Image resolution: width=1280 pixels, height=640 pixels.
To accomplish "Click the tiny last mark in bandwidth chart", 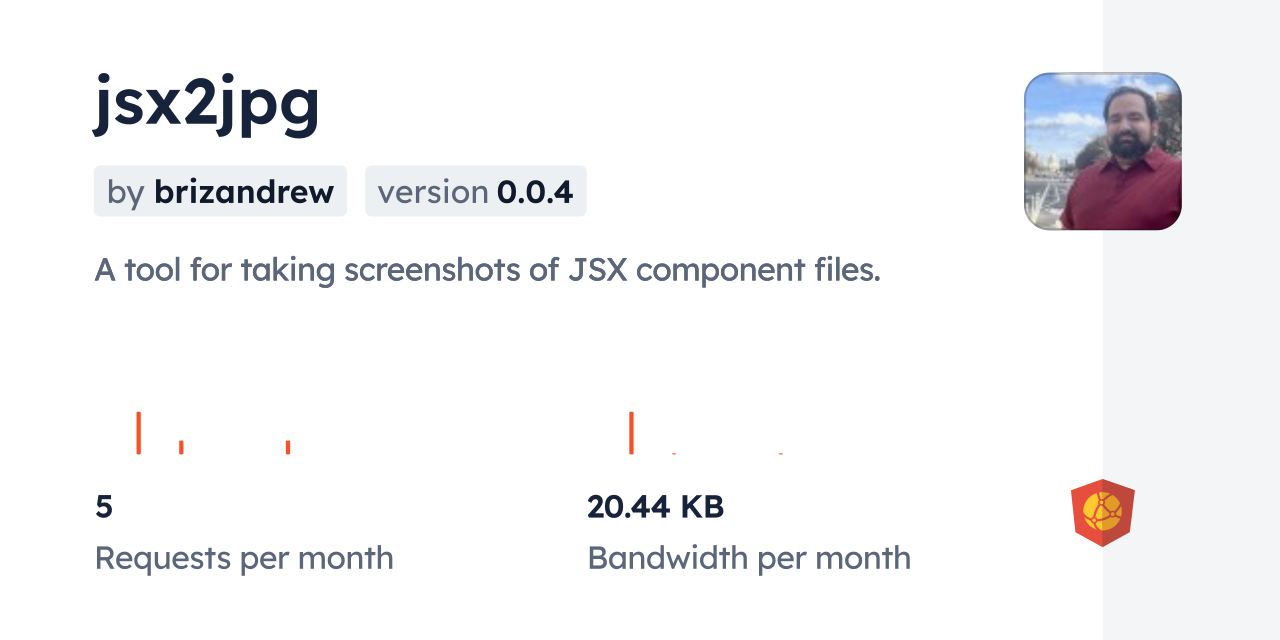I will click(780, 453).
